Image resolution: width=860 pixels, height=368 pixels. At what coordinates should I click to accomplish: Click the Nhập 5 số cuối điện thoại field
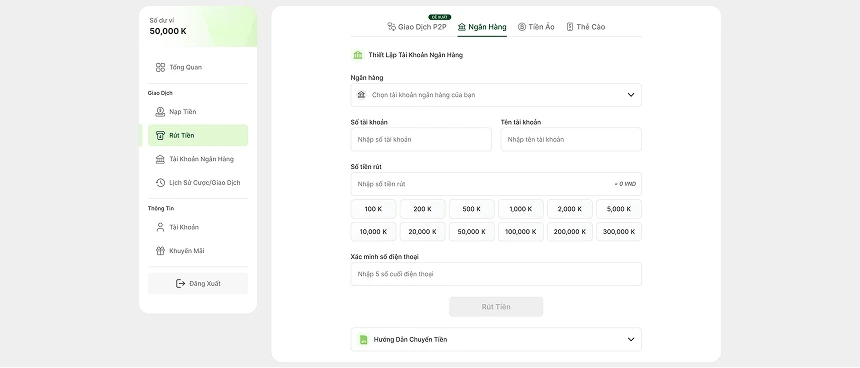496,274
